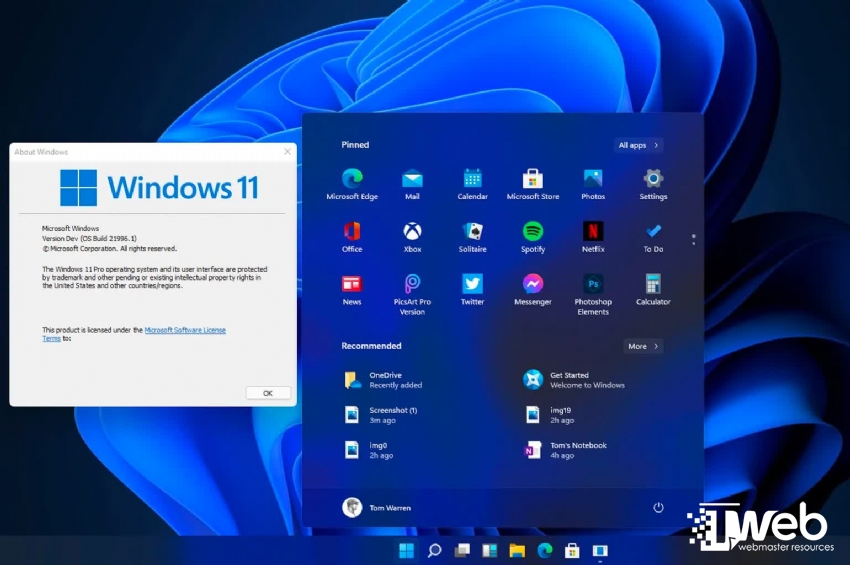This screenshot has height=565, width=850.
Task: Open the Calculator app
Action: click(653, 290)
